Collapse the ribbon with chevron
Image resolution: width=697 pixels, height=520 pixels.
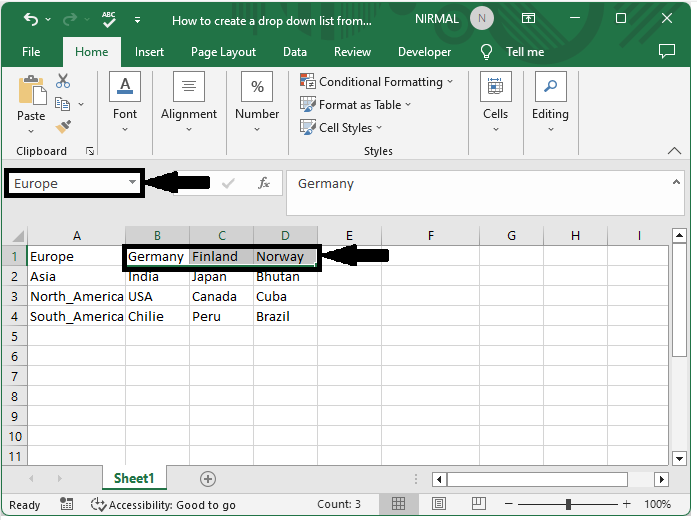[x=674, y=151]
